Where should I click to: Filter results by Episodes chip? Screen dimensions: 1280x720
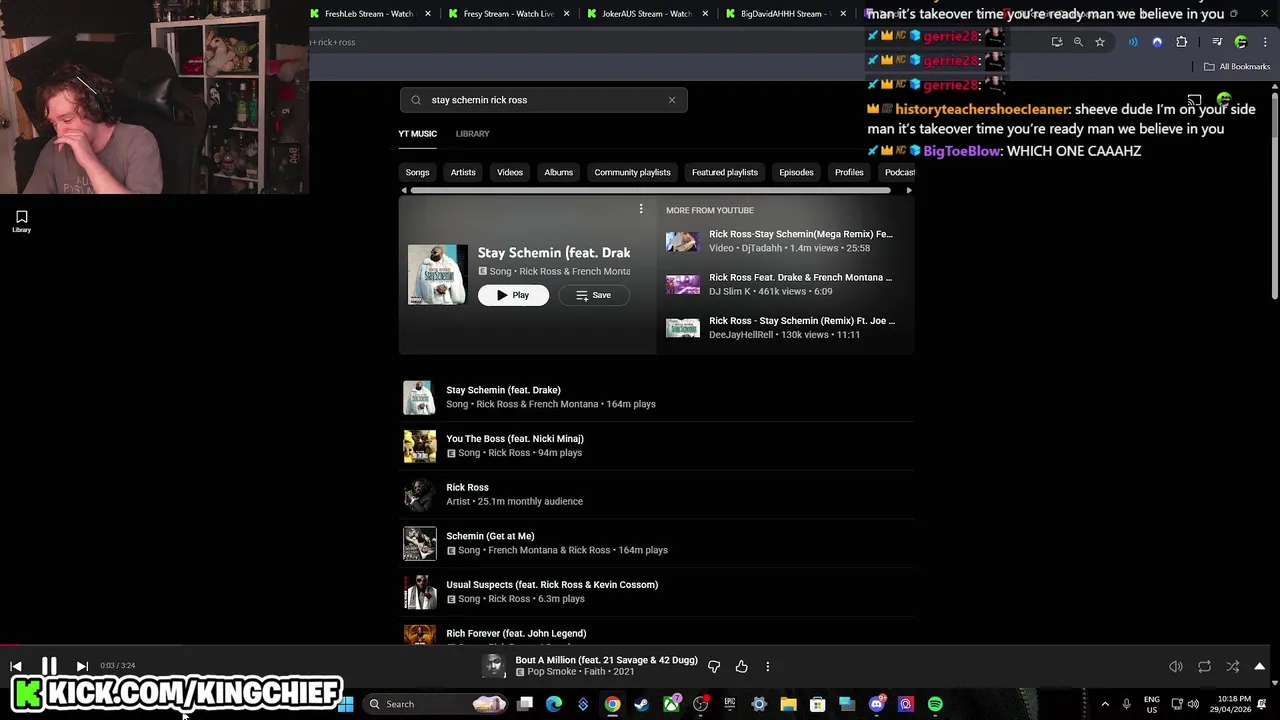tap(796, 172)
